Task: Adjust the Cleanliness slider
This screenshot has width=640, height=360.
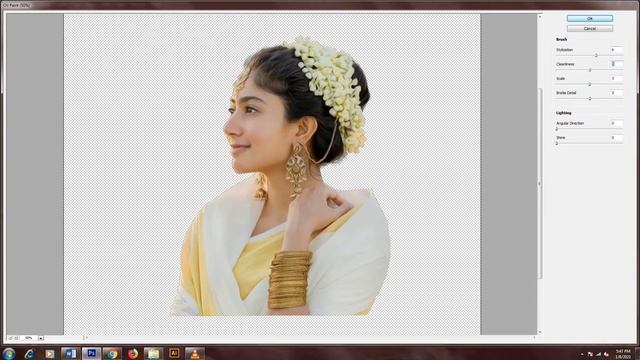Action: point(590,70)
